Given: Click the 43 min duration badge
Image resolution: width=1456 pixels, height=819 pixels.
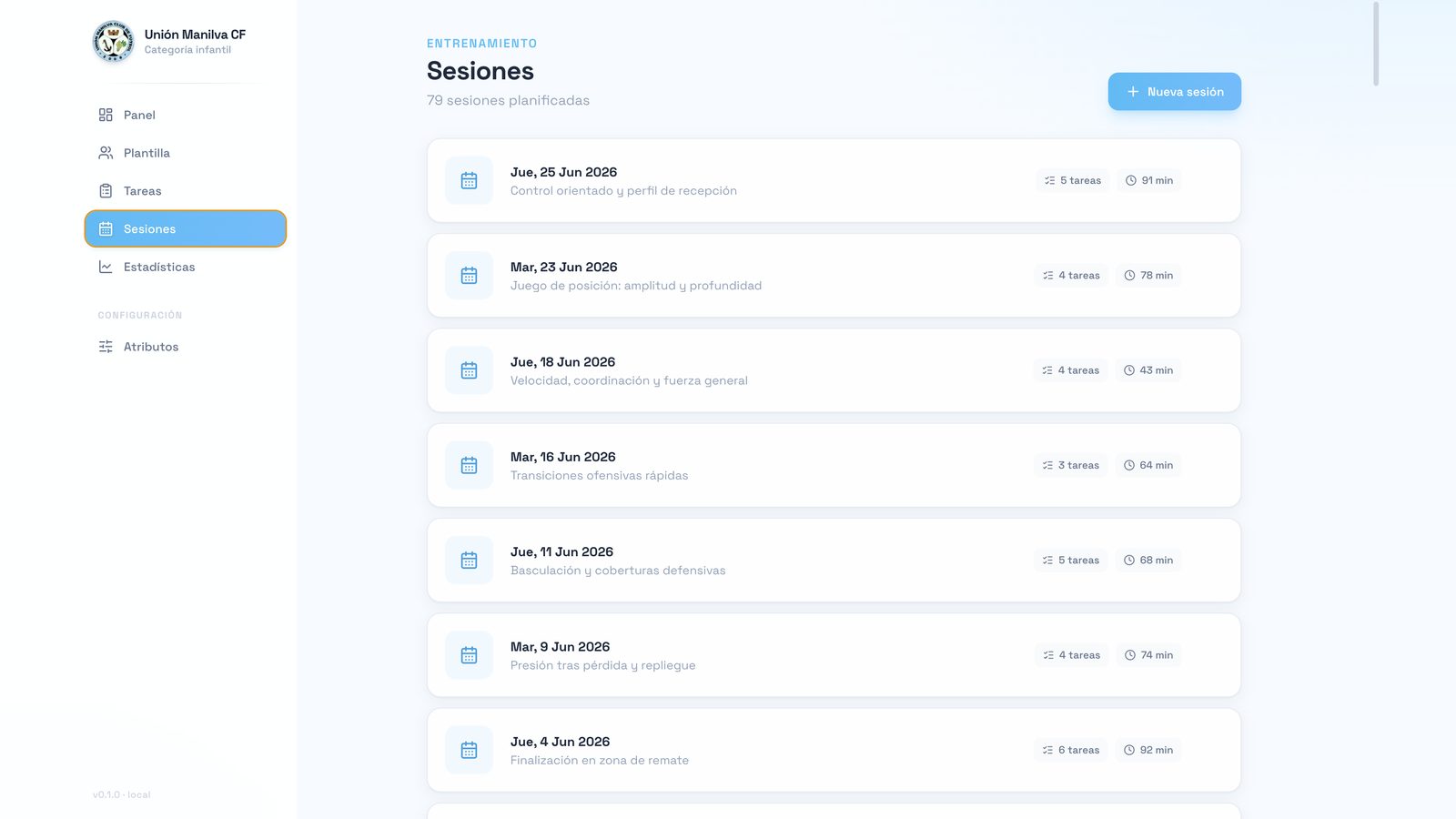Looking at the screenshot, I should 1148,370.
